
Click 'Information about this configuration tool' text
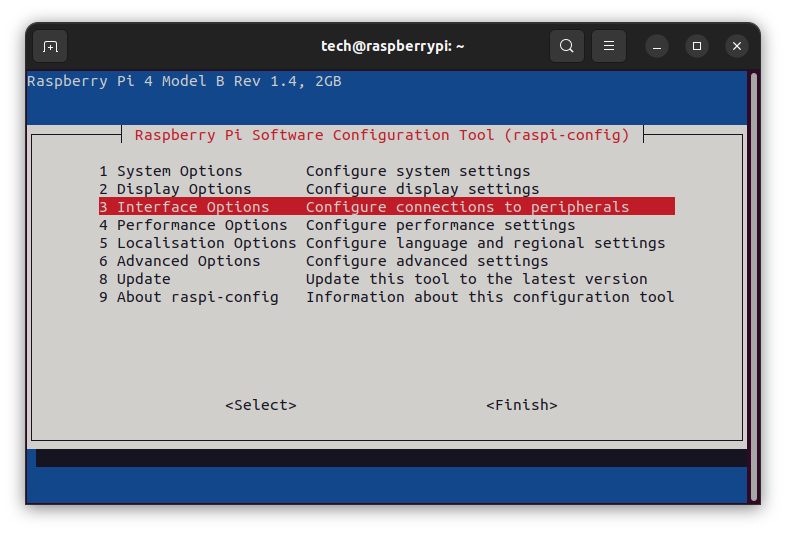(x=490, y=297)
